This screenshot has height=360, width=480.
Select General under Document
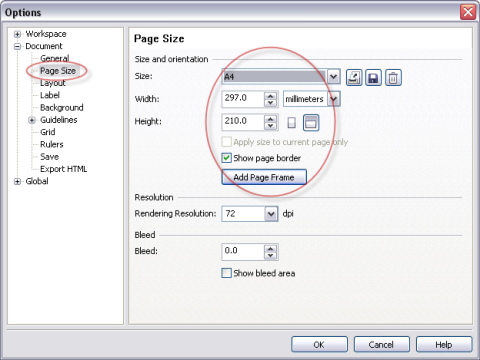55,58
